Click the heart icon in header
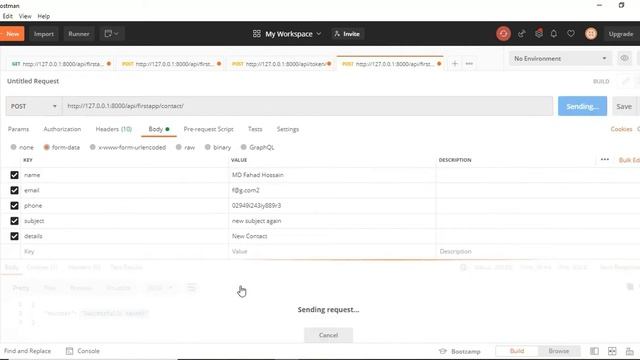Screen dimensions: 640x360 (x=571, y=33)
